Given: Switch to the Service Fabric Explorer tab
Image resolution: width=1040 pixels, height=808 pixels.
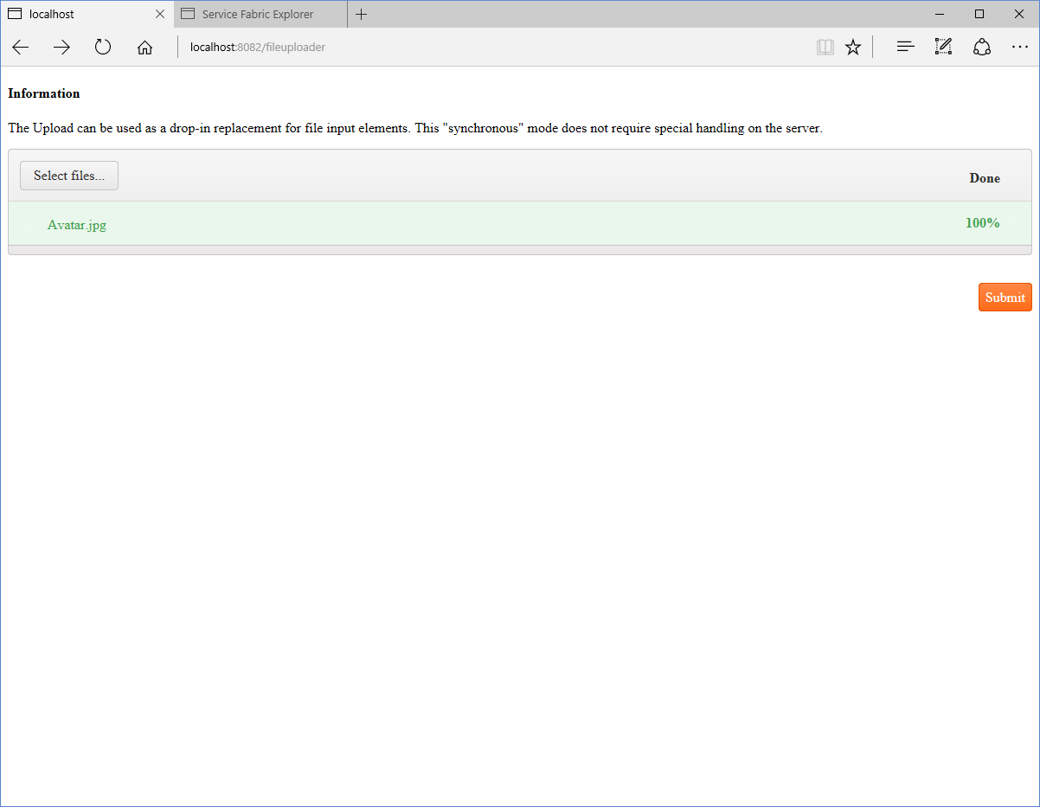Looking at the screenshot, I should tap(258, 14).
